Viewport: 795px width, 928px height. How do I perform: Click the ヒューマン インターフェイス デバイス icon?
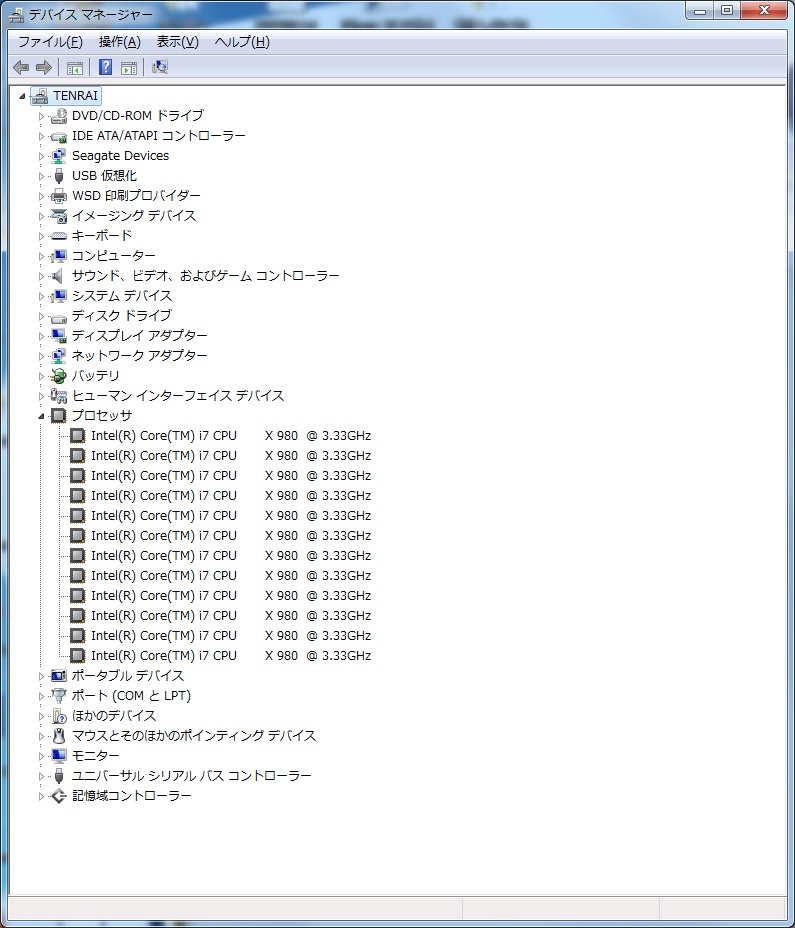pyautogui.click(x=59, y=396)
